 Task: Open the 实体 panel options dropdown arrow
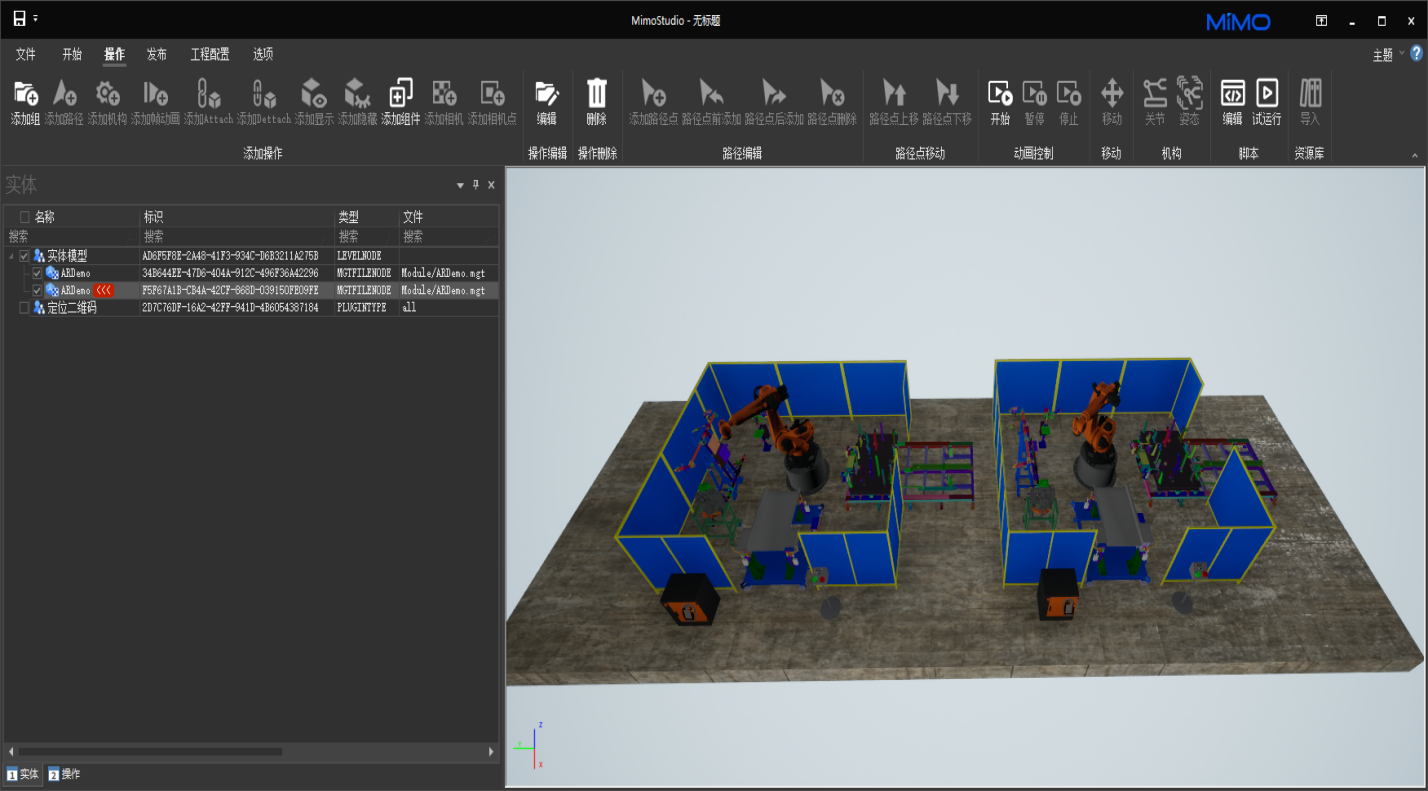point(460,185)
